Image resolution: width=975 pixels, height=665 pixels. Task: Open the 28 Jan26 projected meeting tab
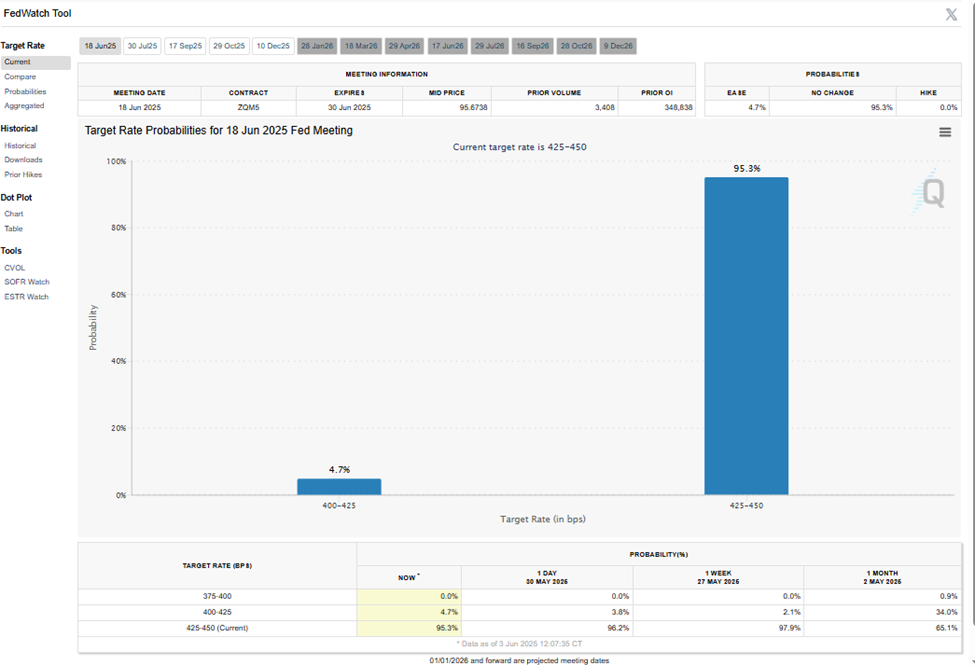coord(317,46)
